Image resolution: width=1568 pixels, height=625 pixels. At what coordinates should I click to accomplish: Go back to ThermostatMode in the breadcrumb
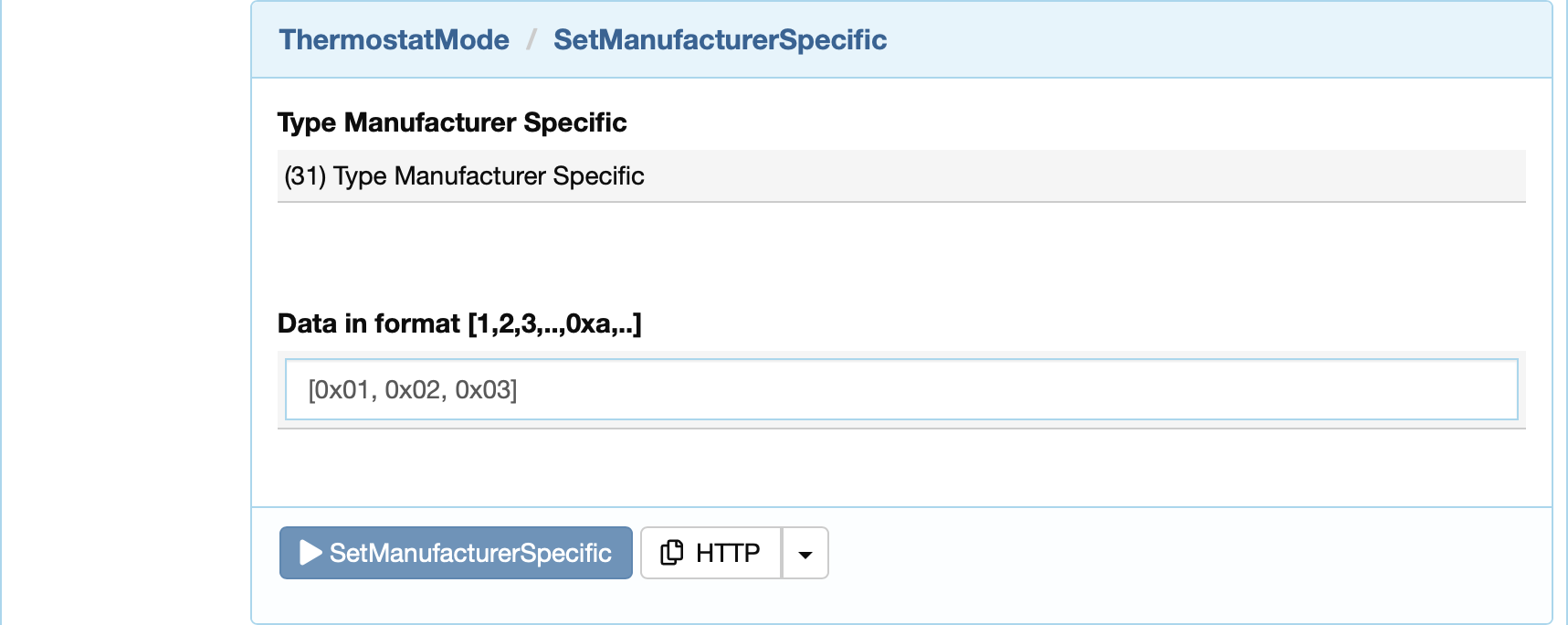pyautogui.click(x=395, y=39)
